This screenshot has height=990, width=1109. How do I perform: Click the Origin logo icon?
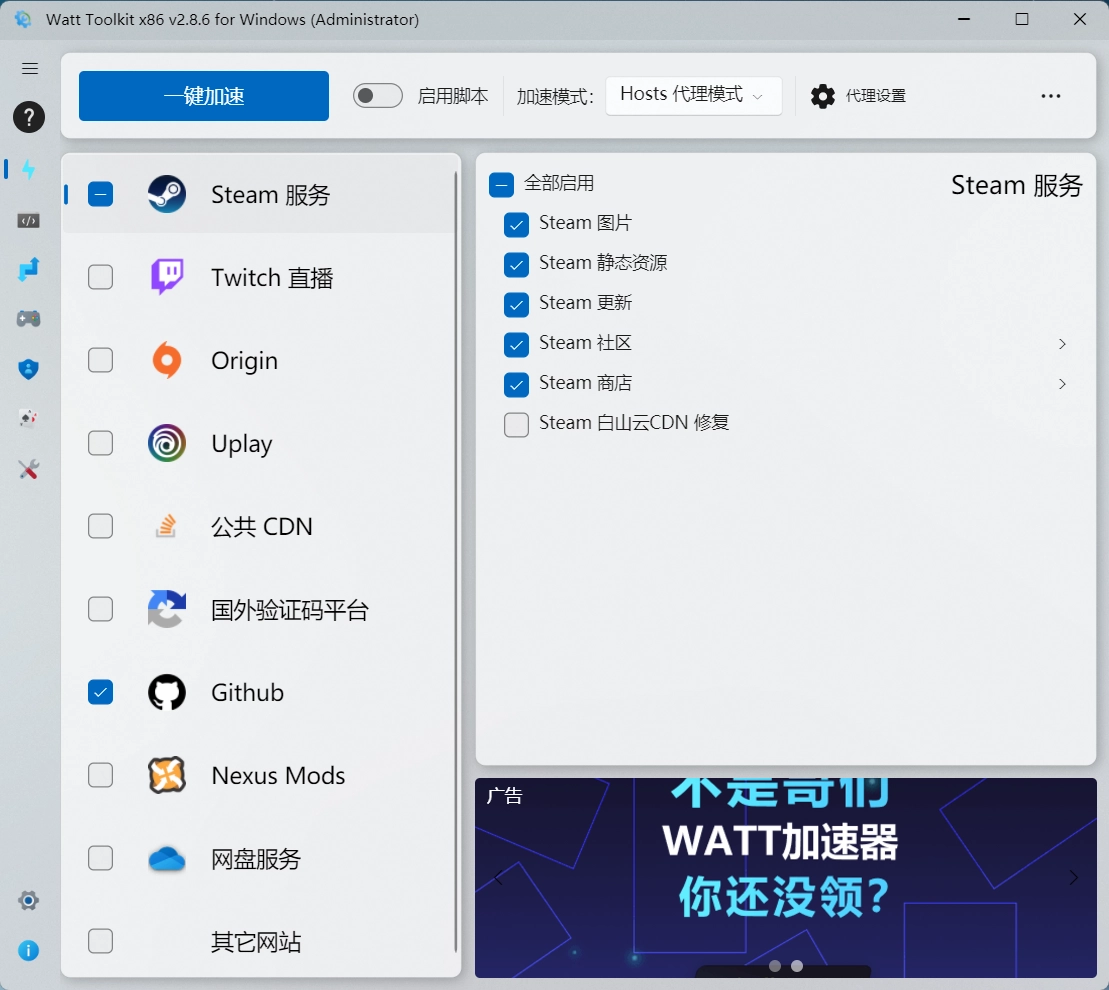coord(167,360)
